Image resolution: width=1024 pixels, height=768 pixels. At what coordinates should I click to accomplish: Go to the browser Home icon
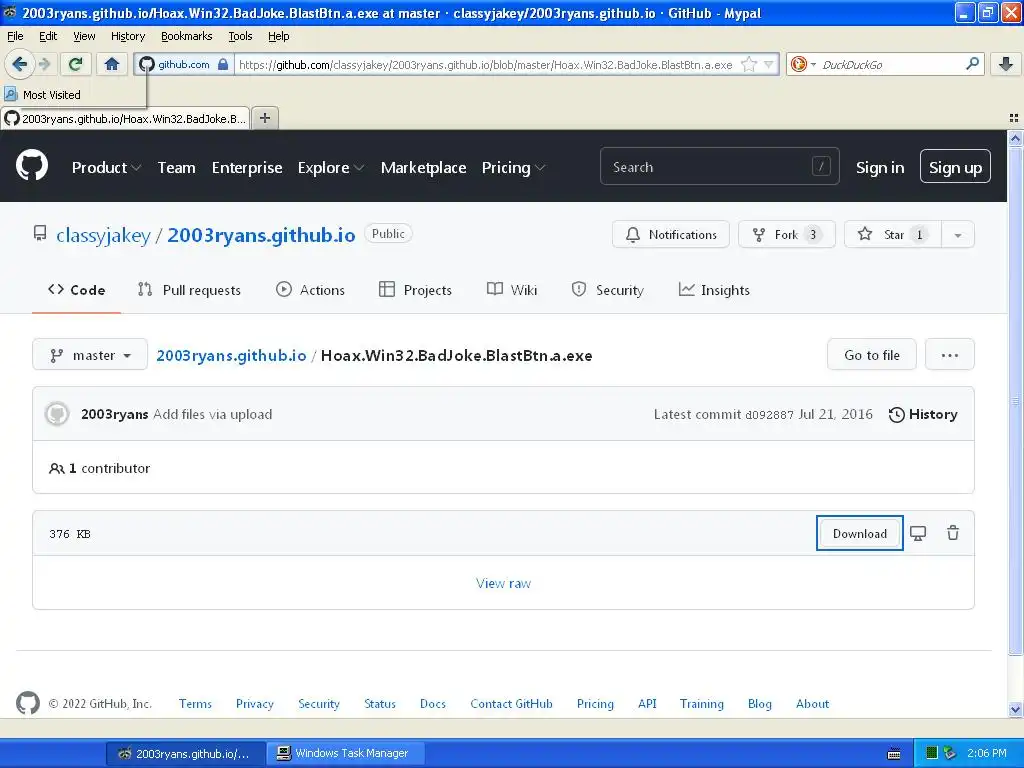pos(112,64)
